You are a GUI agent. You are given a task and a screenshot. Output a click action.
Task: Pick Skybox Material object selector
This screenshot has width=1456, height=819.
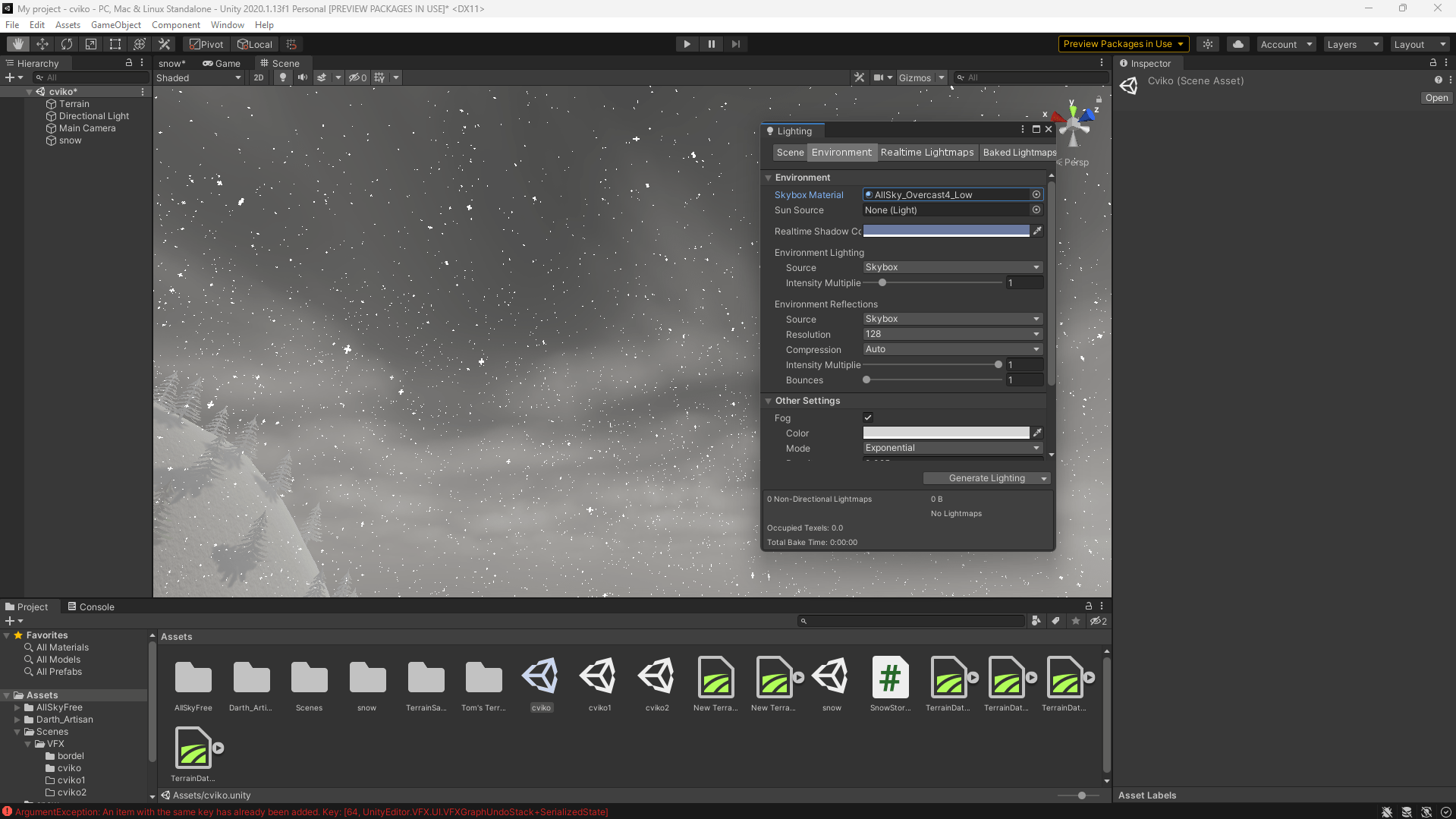pos(1036,195)
